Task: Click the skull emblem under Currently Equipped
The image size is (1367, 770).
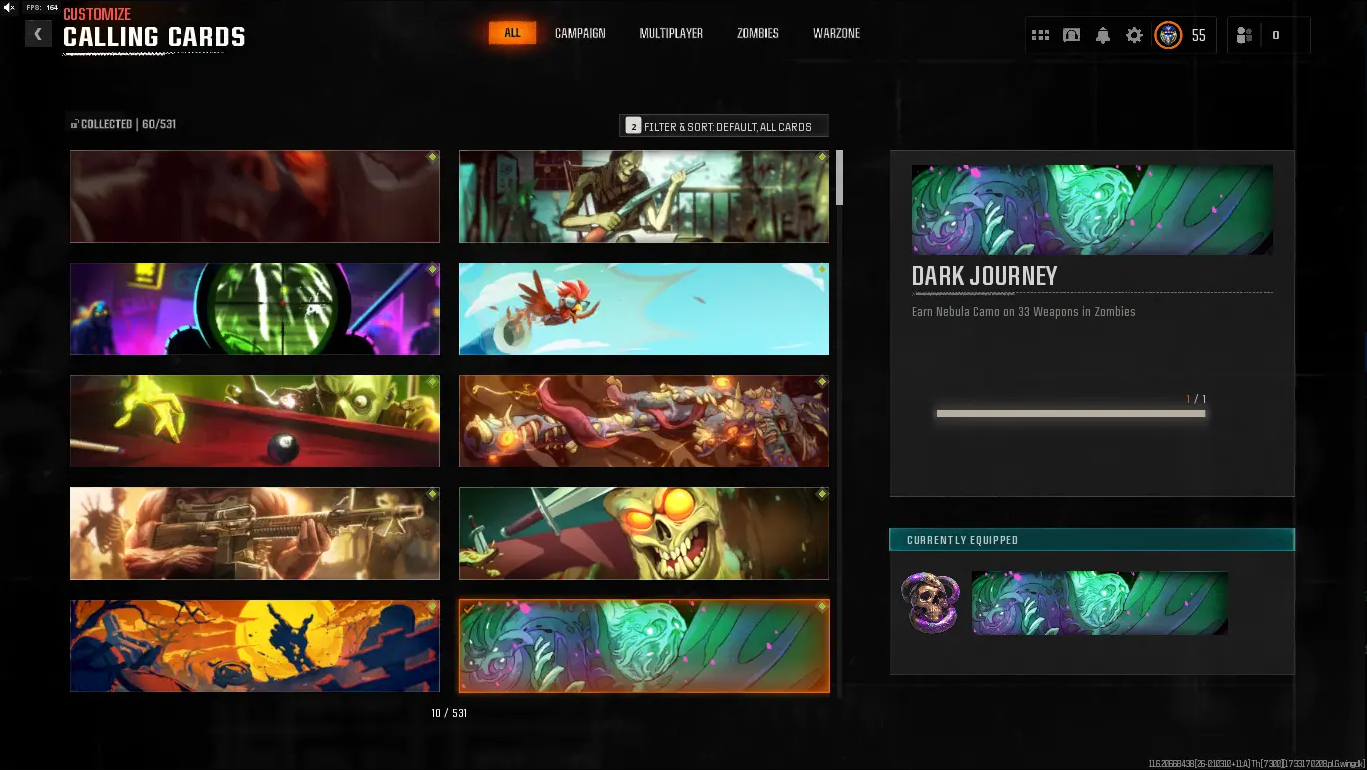Action: click(x=929, y=603)
